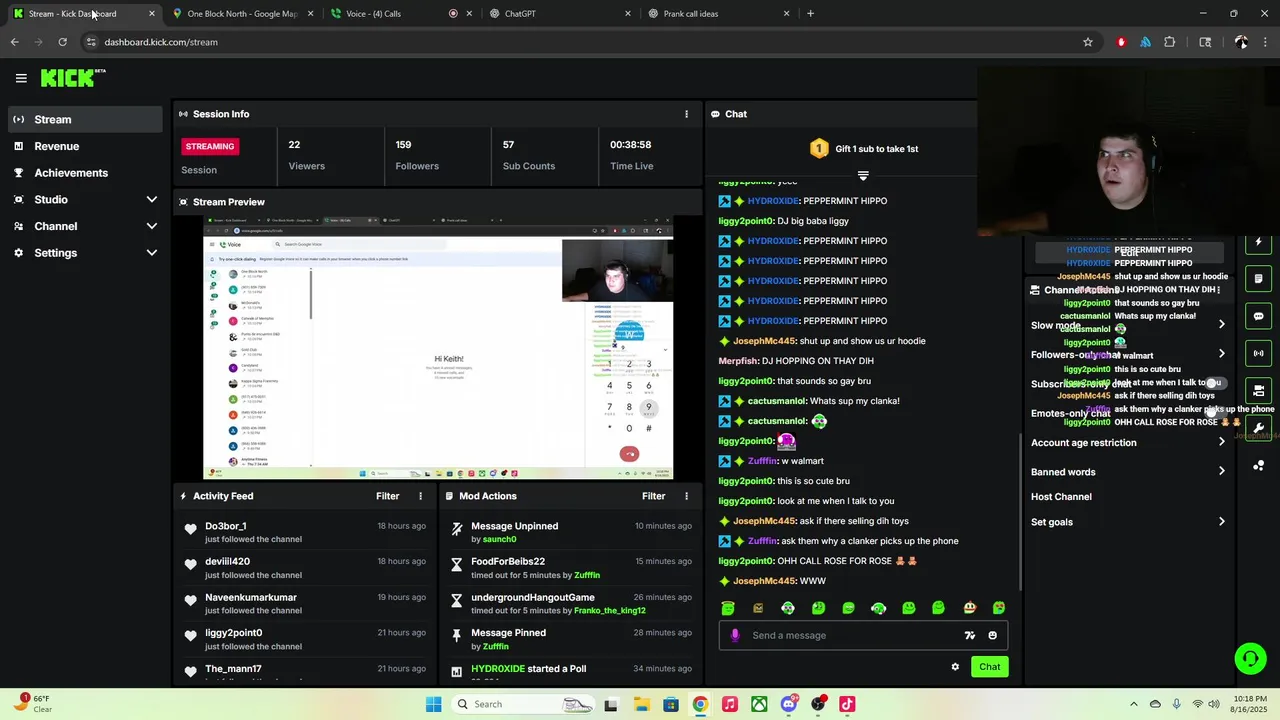Open the hamburger menu beside Kick logo
The width and height of the screenshot is (1280, 720).
click(x=21, y=78)
